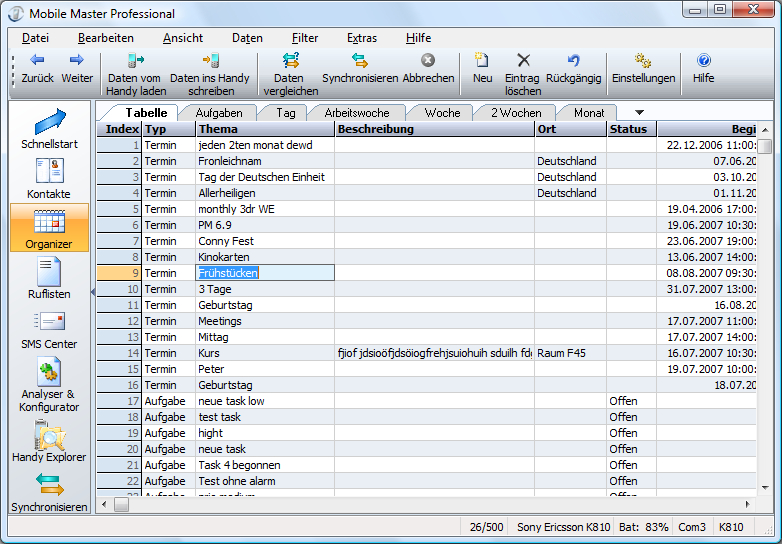Select the Frühstücken cell in row 9
This screenshot has height=544, width=782.
click(264, 273)
